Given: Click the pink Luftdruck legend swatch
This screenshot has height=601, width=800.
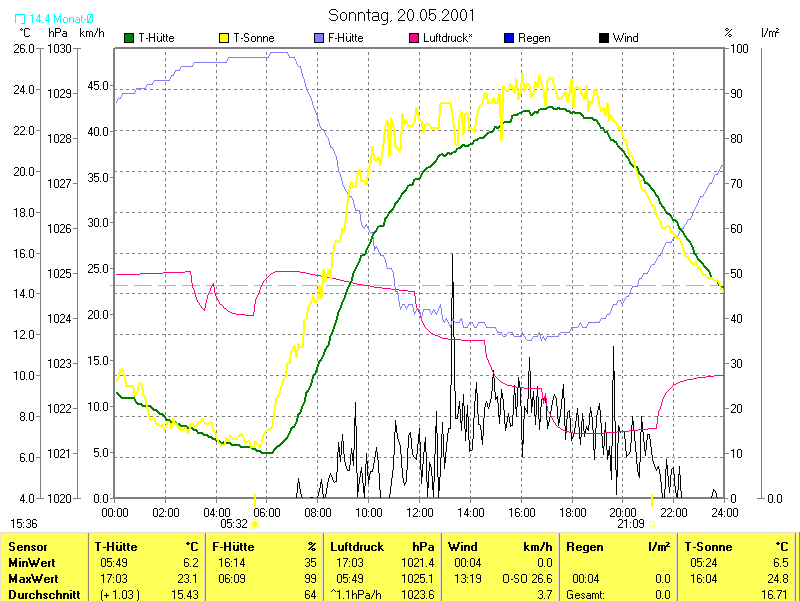Looking at the screenshot, I should (x=414, y=38).
